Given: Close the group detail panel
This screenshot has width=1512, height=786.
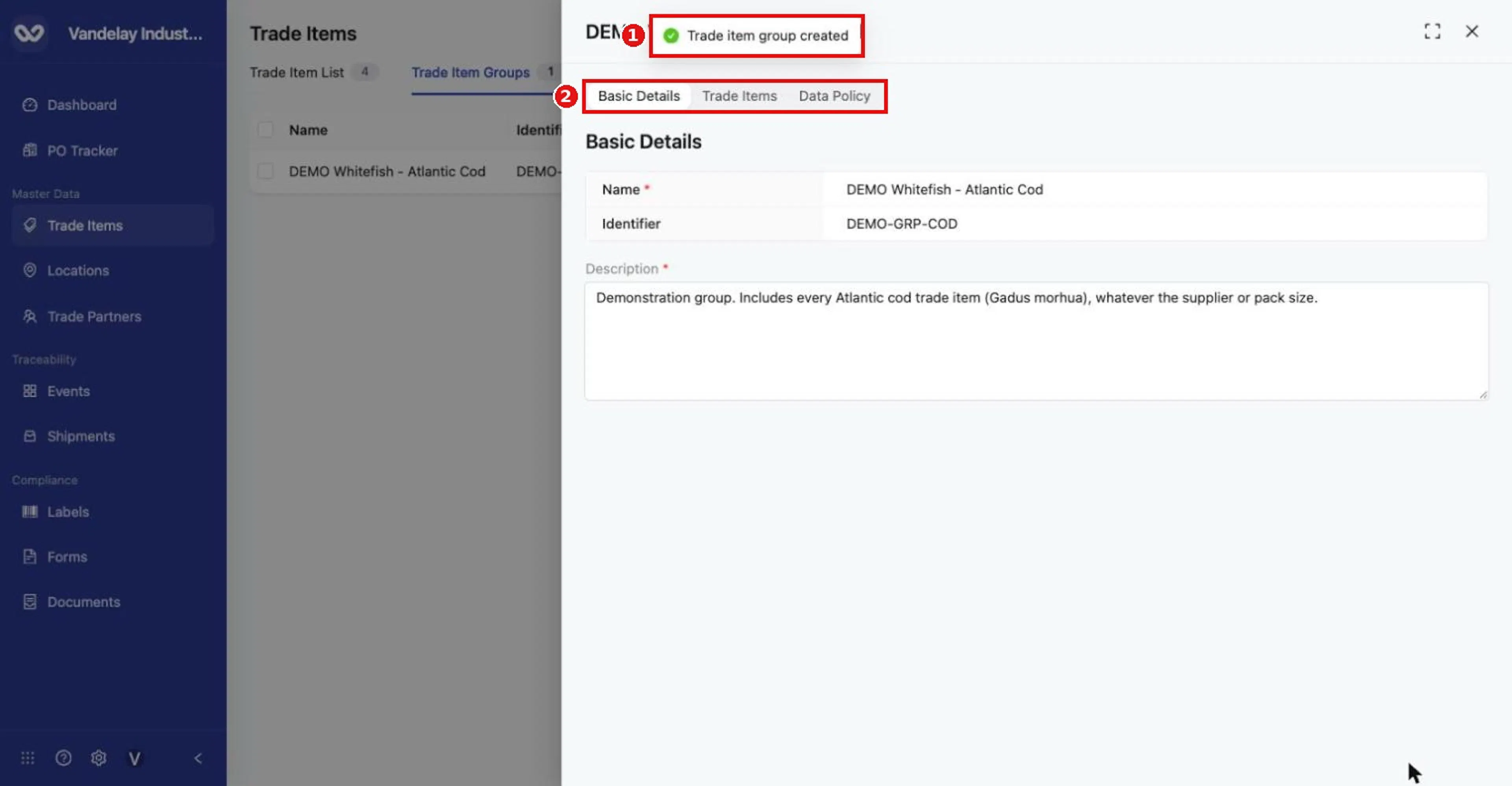Looking at the screenshot, I should click(x=1472, y=31).
